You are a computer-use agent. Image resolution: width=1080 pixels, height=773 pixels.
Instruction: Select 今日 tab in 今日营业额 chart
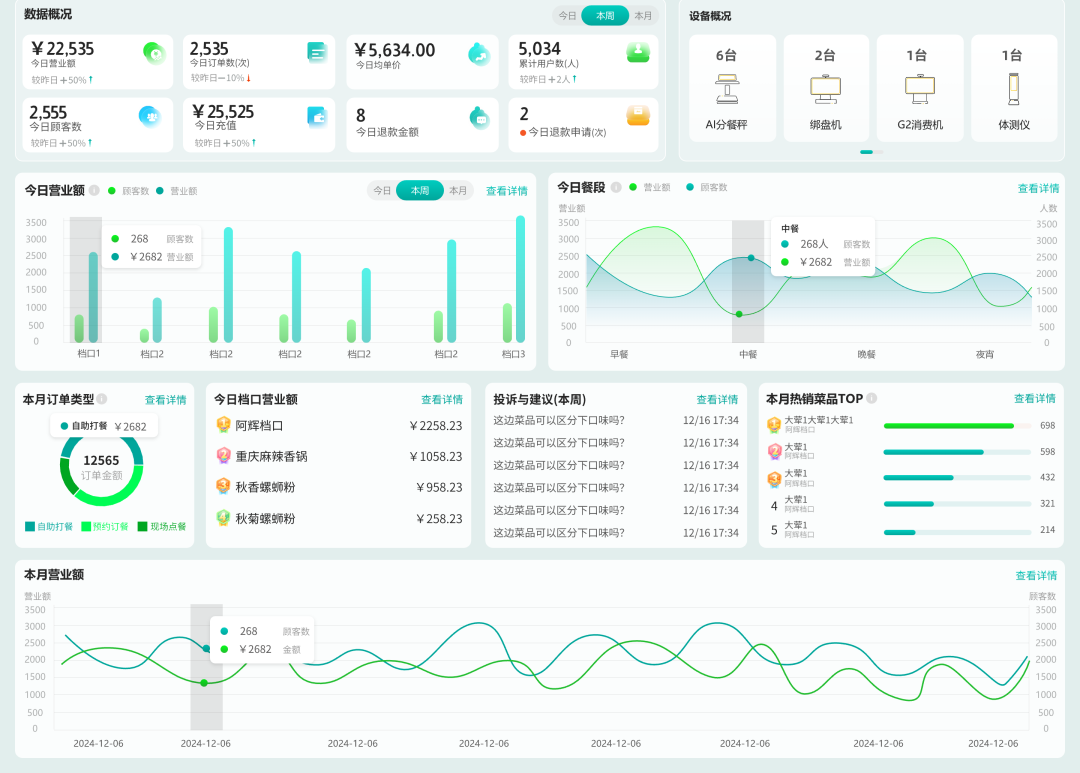tap(382, 191)
